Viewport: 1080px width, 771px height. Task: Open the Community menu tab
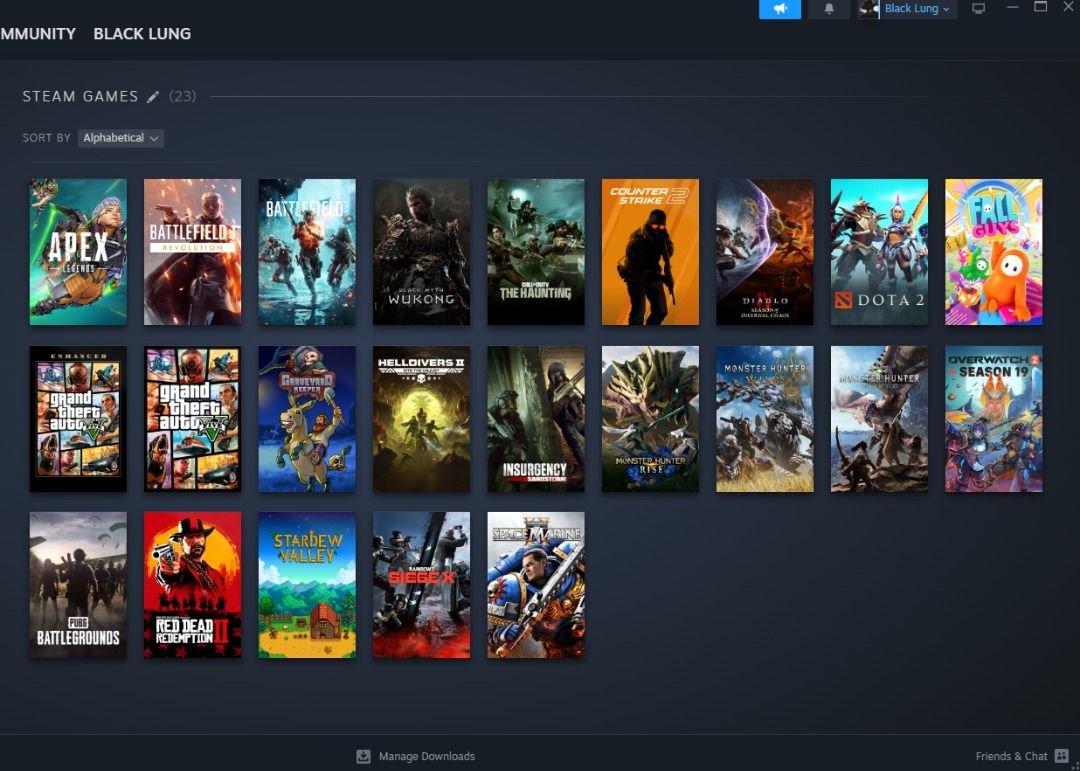point(38,34)
